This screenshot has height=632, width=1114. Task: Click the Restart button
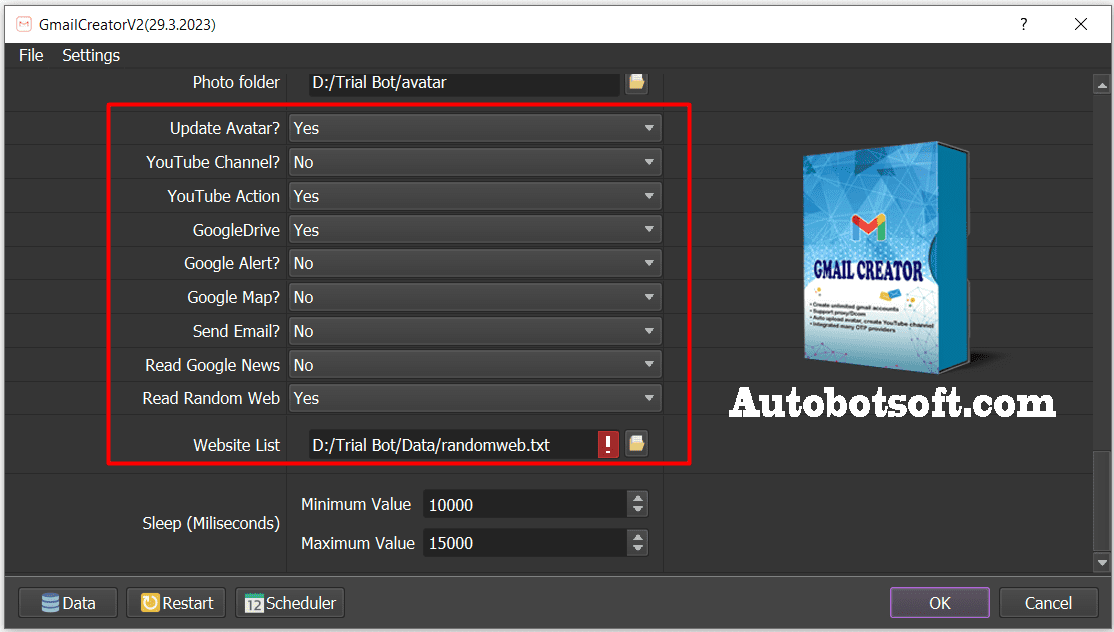[176, 603]
